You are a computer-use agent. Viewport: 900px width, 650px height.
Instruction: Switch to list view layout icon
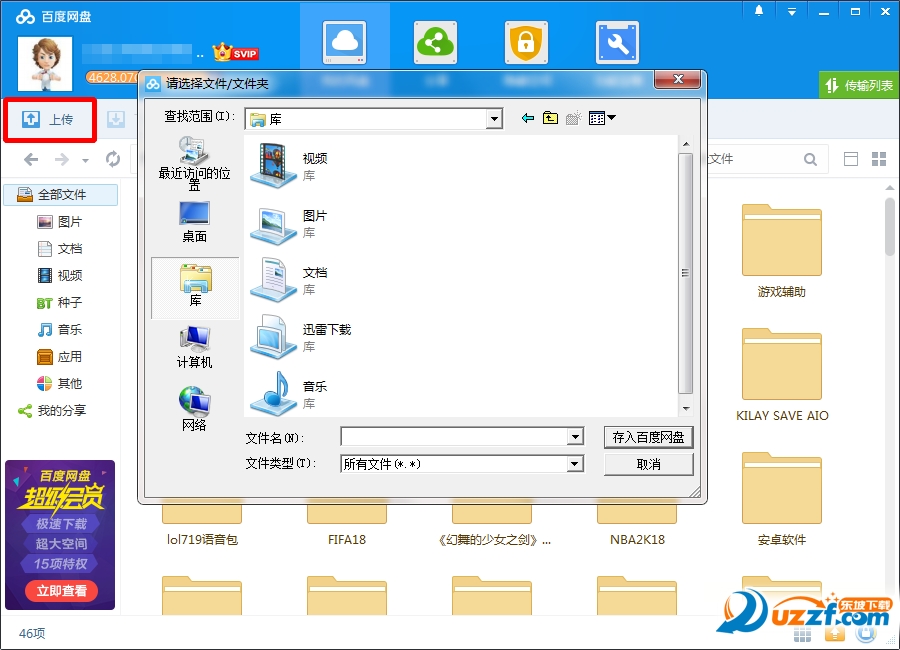851,159
